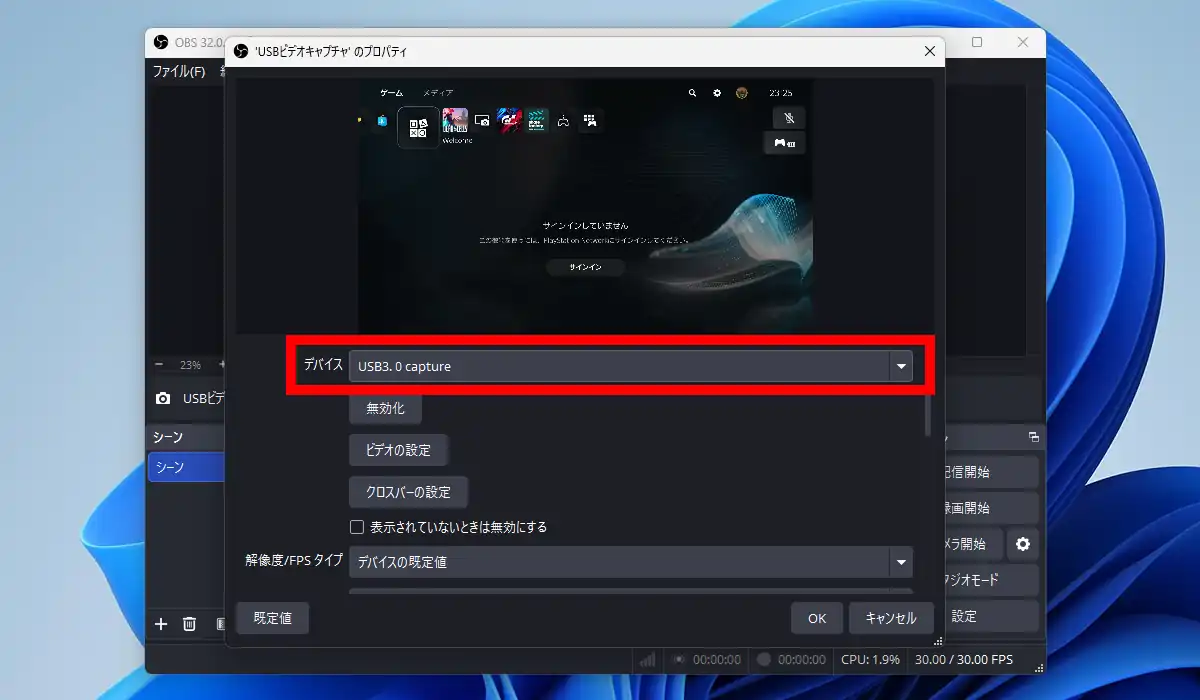
Task: Open クロスバーの設定
Action: click(408, 492)
